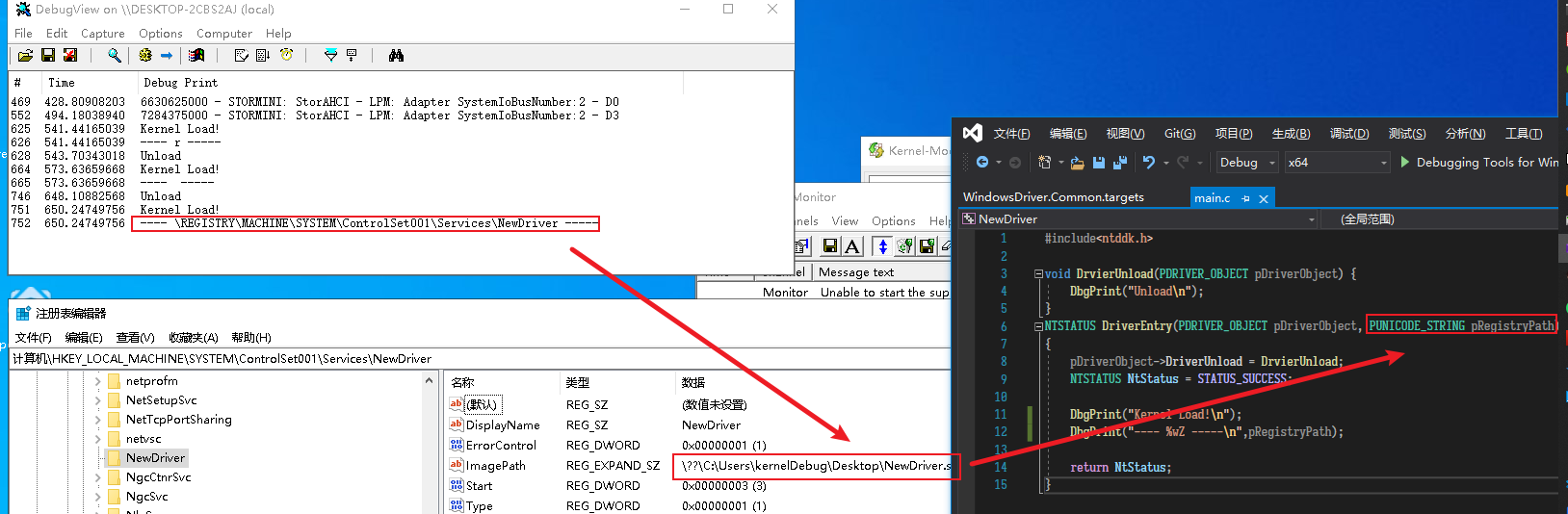
Task: Open 文件(F) menu in Registry Editor
Action: point(33,338)
